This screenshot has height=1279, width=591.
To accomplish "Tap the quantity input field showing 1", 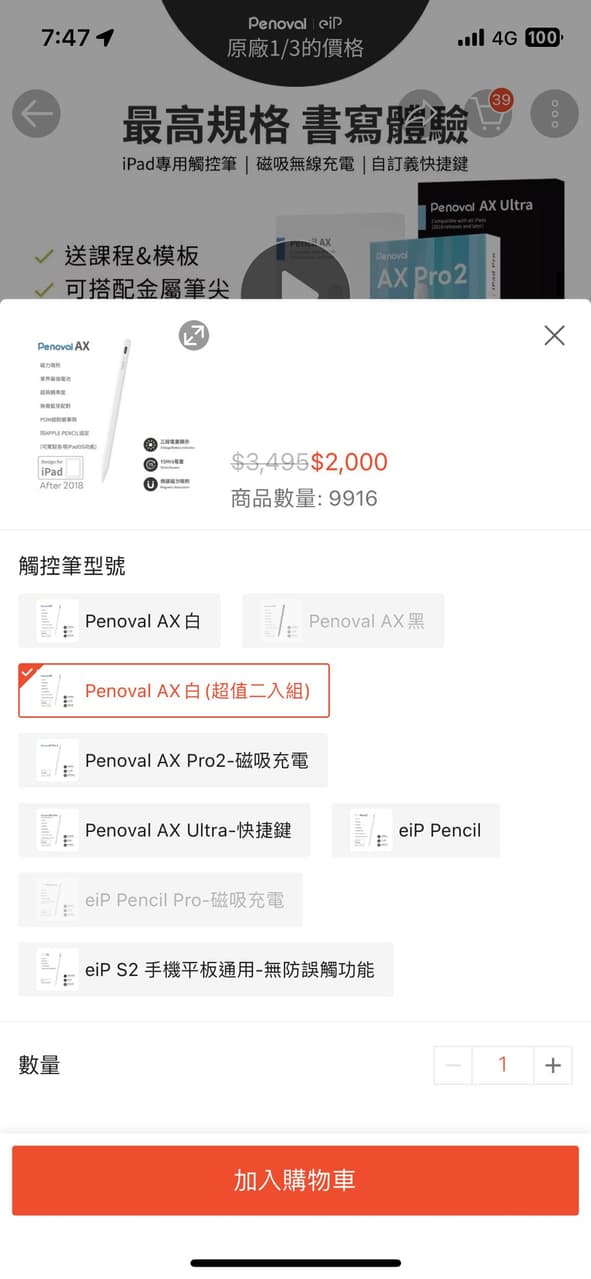I will pos(503,1065).
